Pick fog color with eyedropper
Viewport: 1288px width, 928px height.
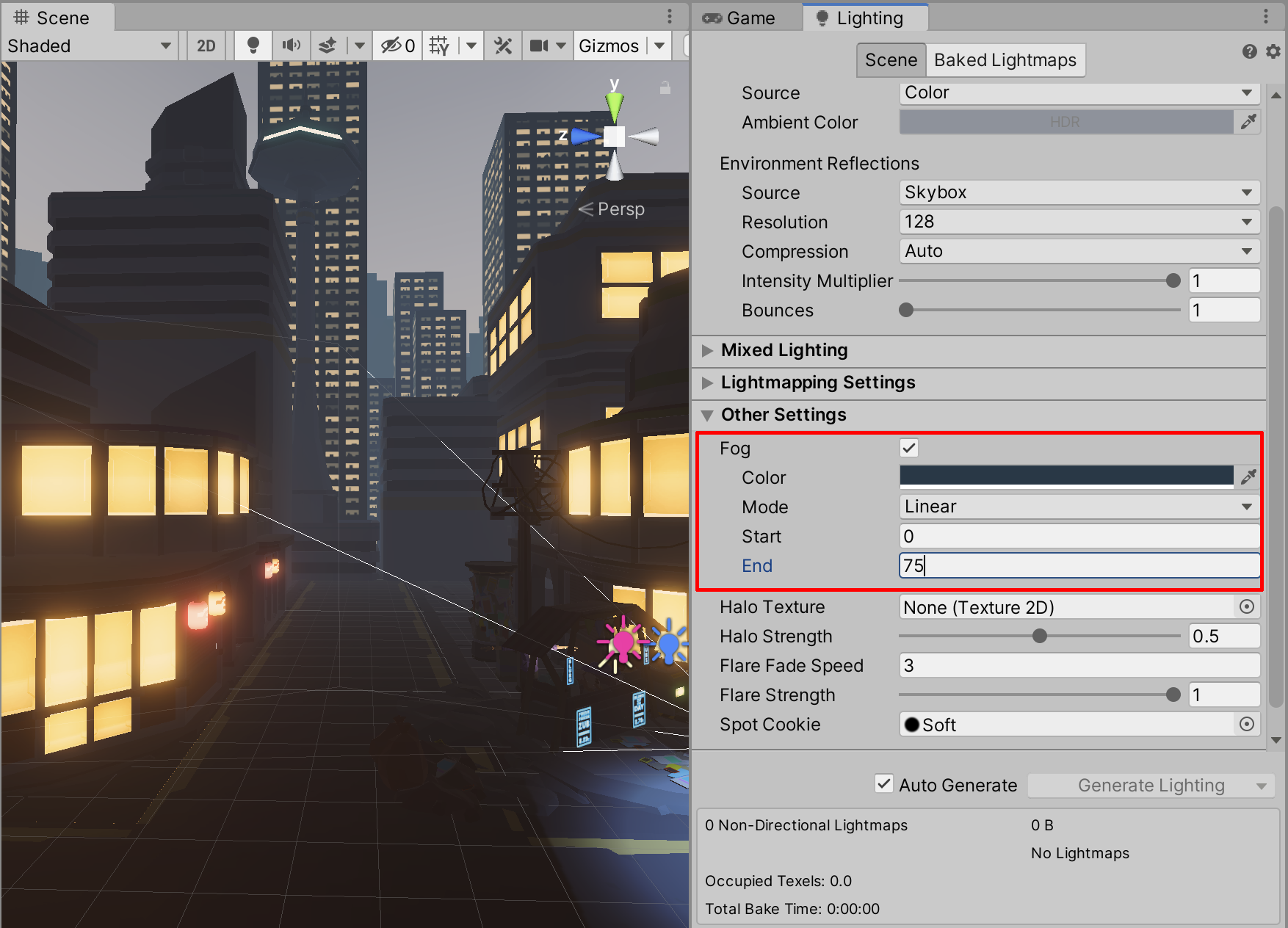coord(1248,477)
